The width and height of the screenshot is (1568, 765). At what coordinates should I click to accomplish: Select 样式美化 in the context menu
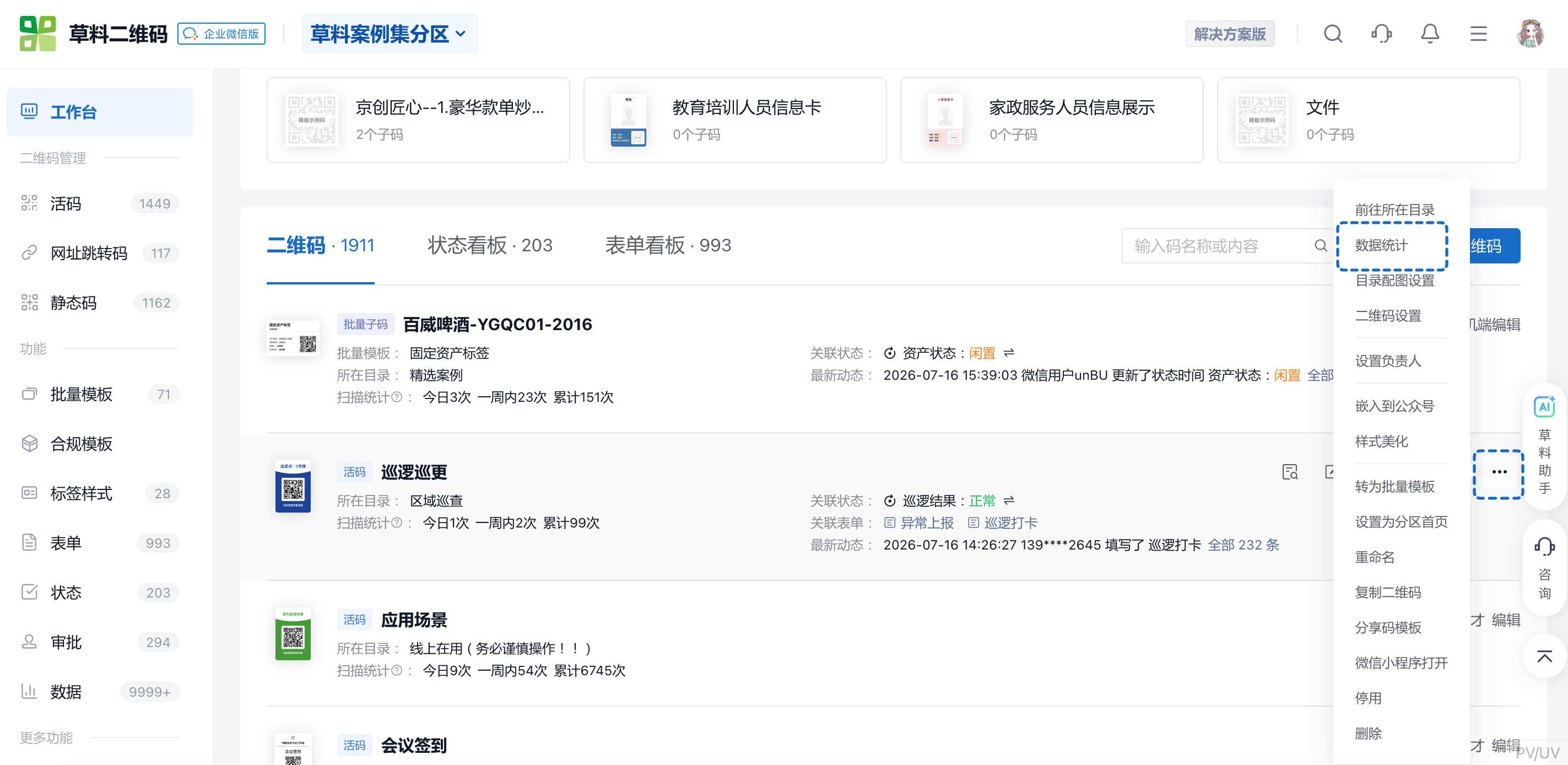[1381, 441]
